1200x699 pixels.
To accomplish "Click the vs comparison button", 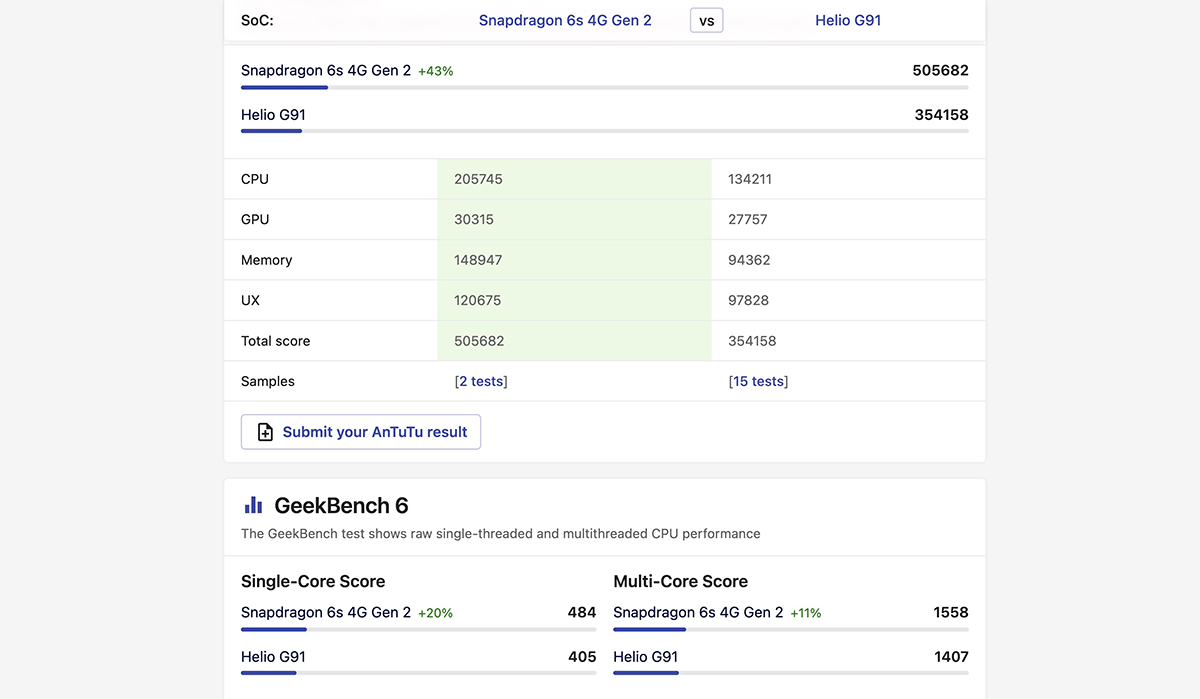I will pos(707,20).
